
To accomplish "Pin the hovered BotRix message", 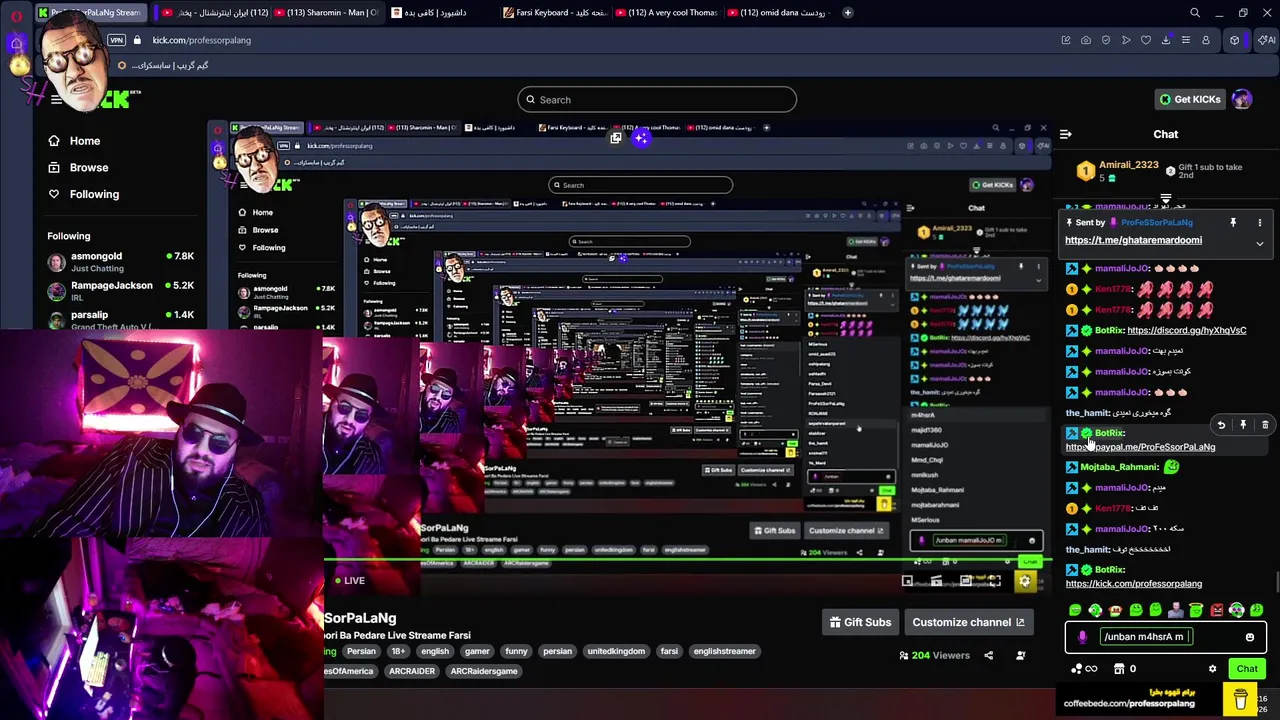I will (x=1243, y=425).
